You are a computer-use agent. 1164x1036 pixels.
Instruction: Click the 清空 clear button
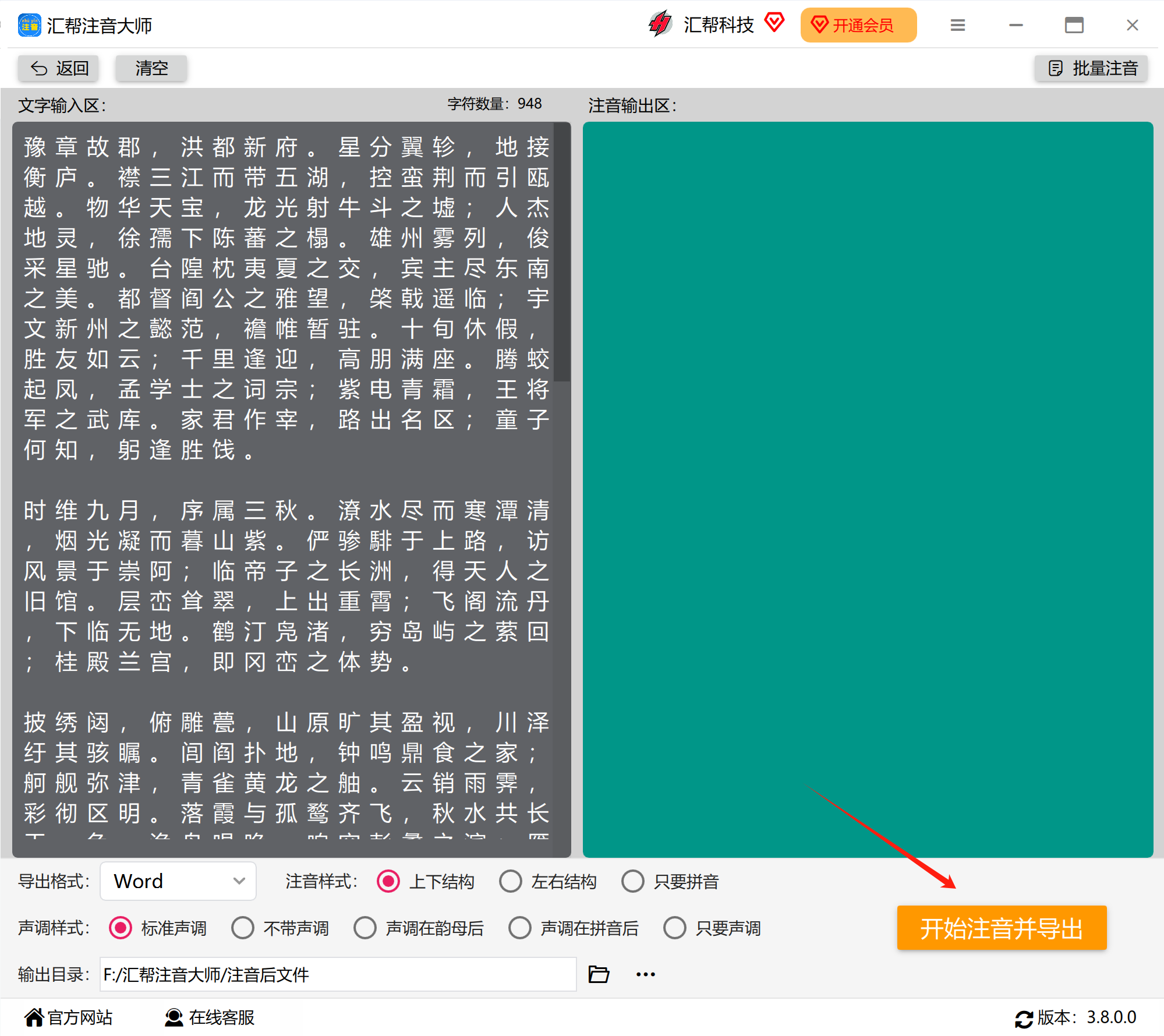(151, 68)
